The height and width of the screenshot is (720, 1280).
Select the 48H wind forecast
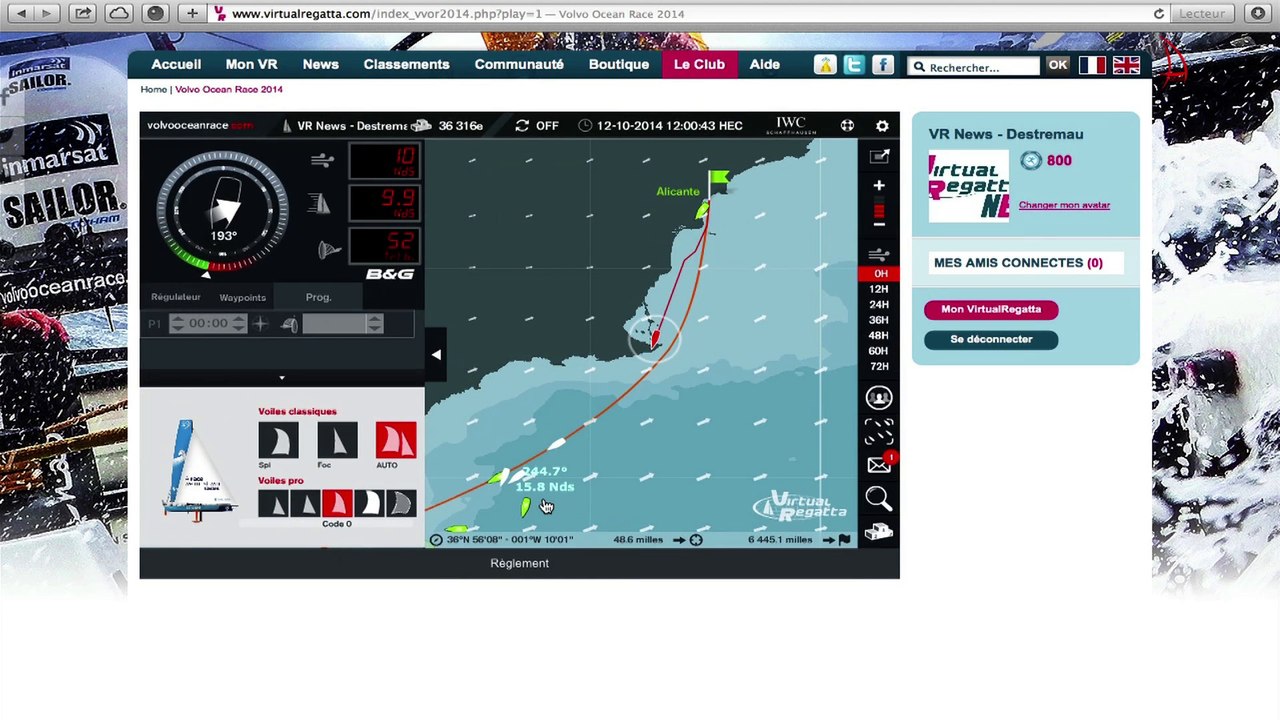pyautogui.click(x=879, y=335)
